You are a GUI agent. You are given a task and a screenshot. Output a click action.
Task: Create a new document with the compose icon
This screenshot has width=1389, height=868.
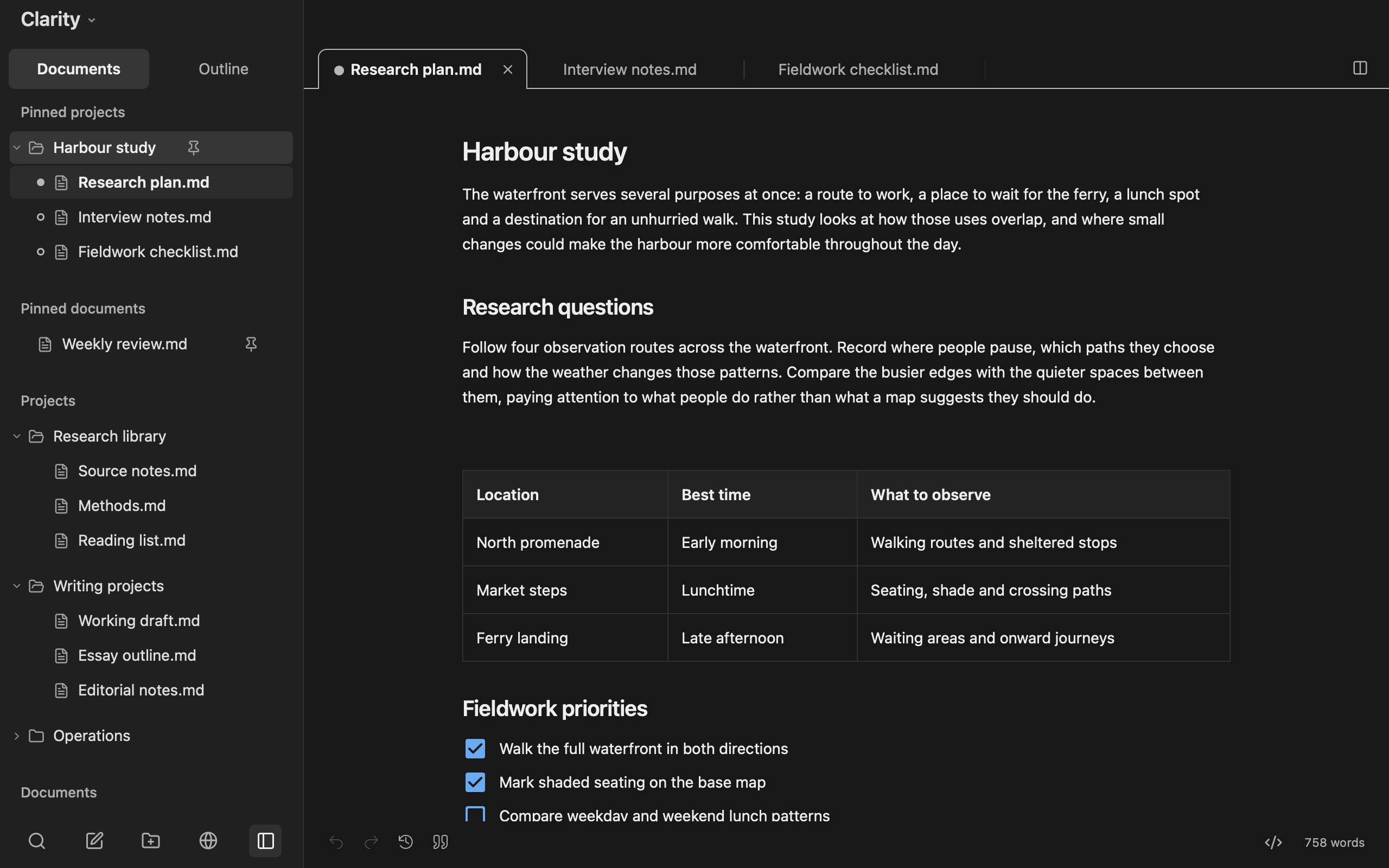point(94,841)
